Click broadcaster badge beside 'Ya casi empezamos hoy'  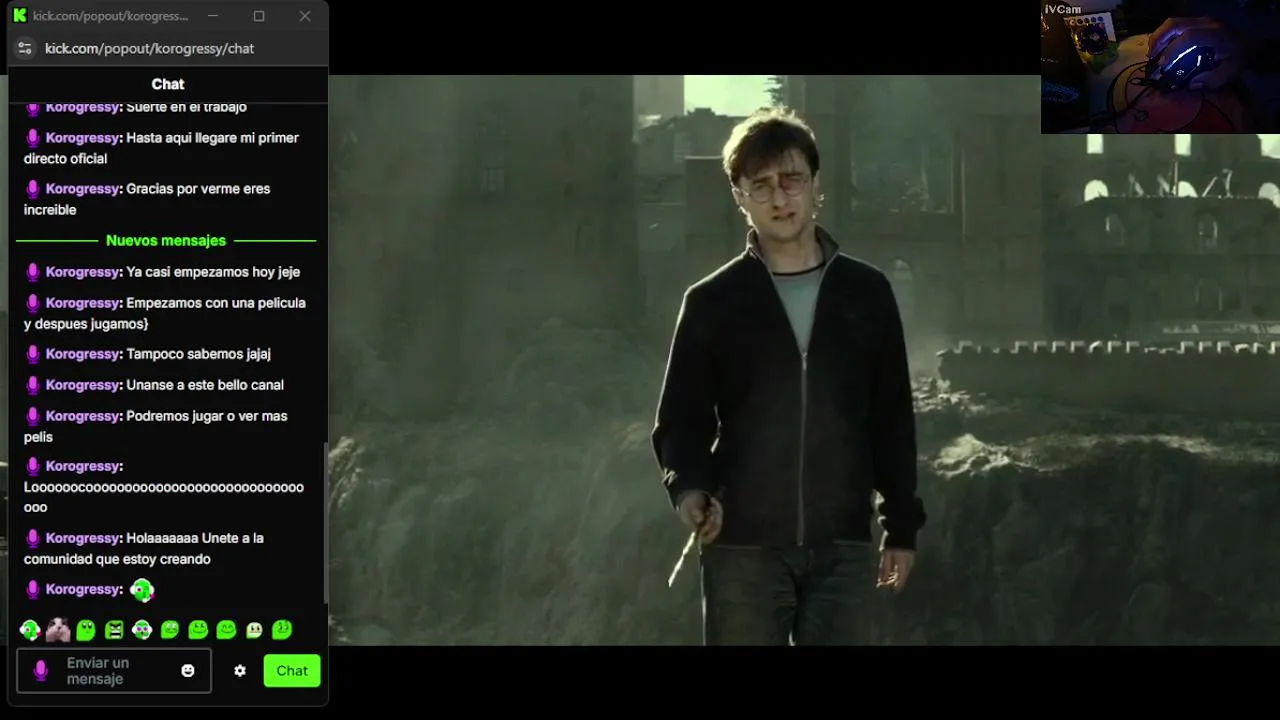tap(33, 272)
